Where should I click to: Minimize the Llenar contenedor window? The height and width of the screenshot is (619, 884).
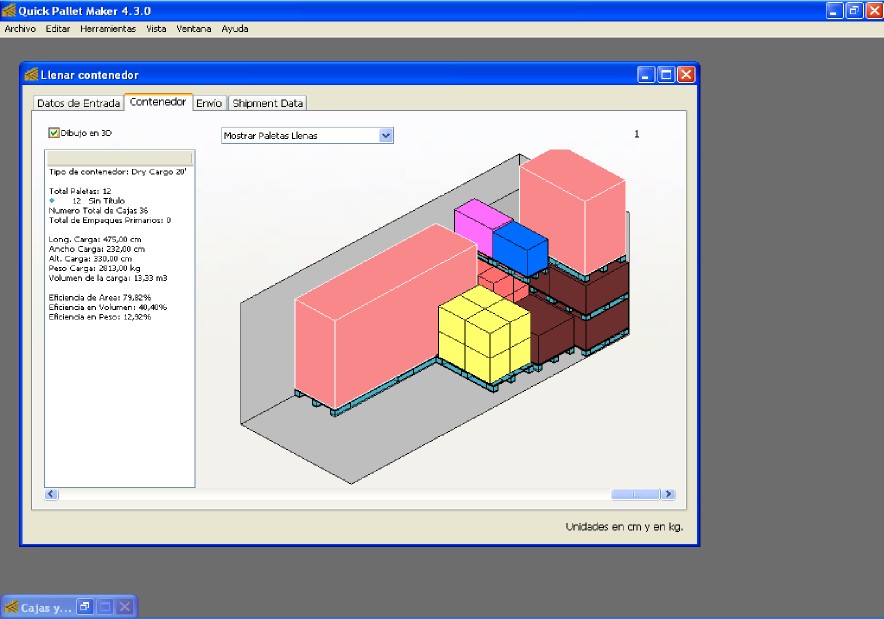coord(646,74)
